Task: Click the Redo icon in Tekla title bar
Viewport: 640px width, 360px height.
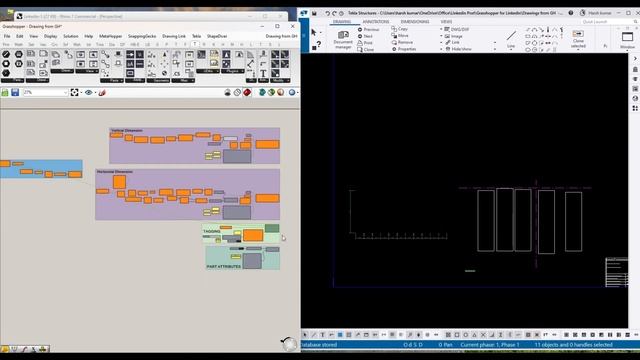Action: click(334, 13)
